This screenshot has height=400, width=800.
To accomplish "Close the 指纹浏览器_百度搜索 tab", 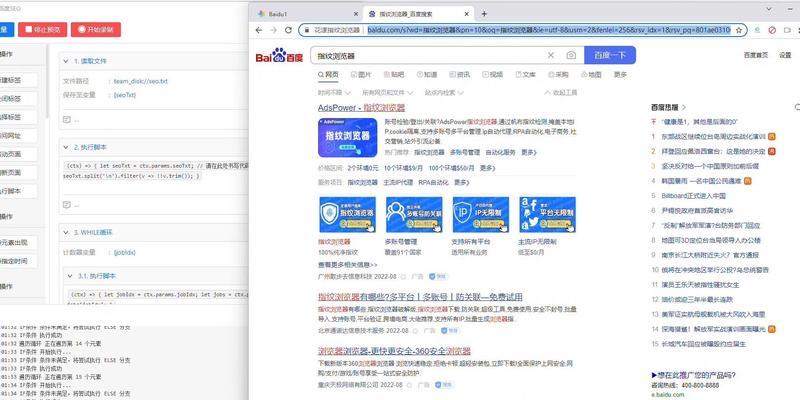I will point(467,14).
